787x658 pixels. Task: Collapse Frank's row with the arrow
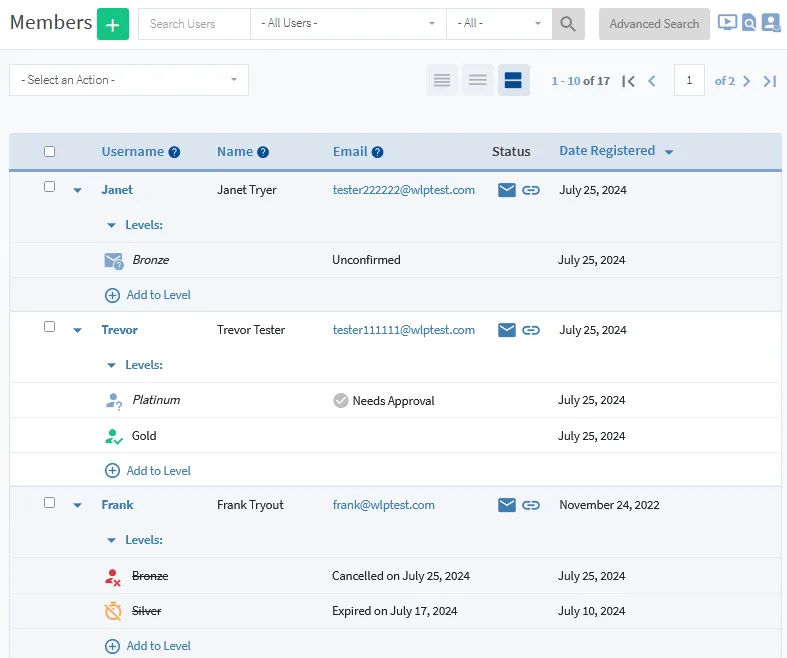pyautogui.click(x=77, y=505)
